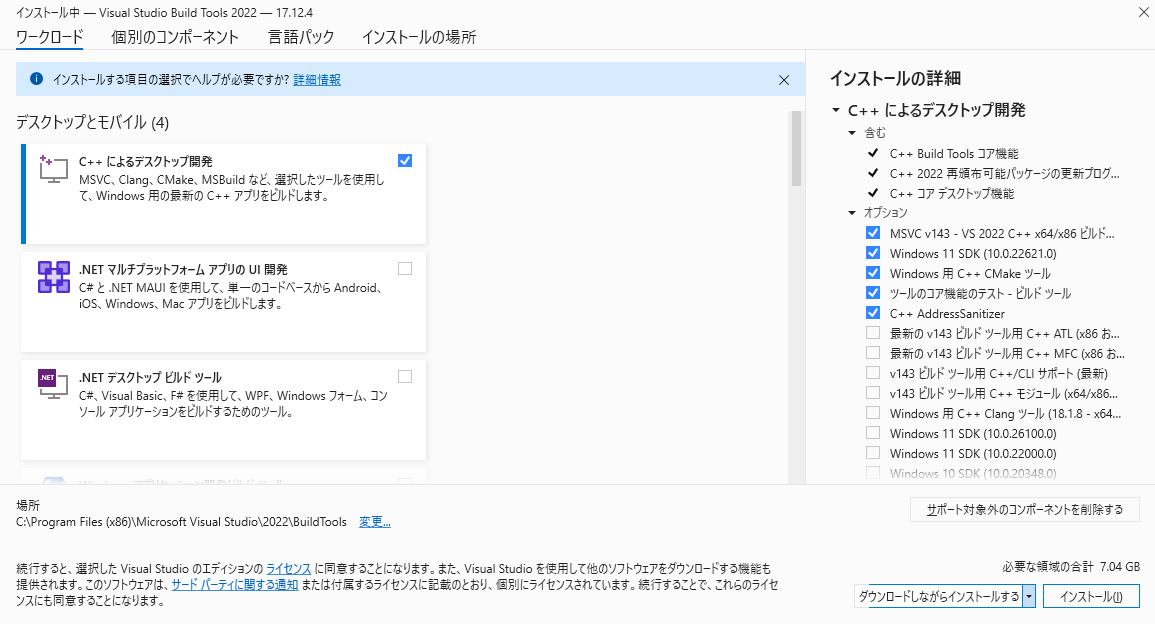1155x624 pixels.
Task: Click the .NET multiplatform app UI icon
Action: [53, 277]
